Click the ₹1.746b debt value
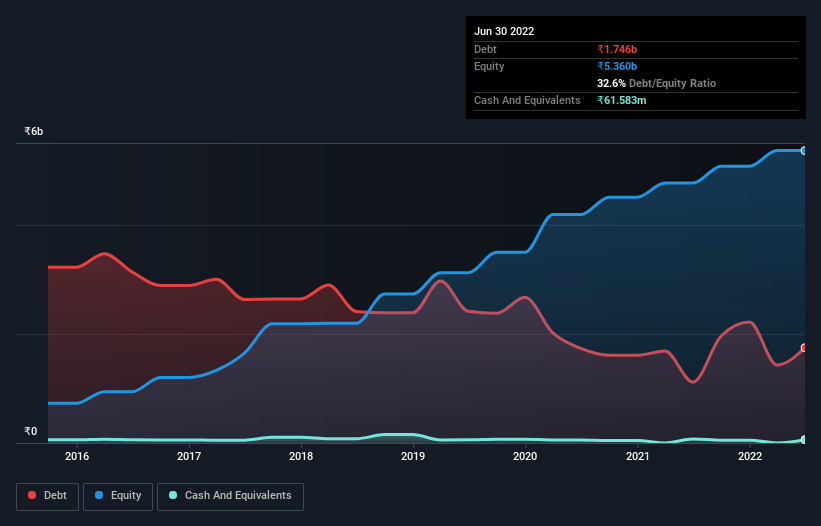The height and width of the screenshot is (526, 821). (x=617, y=49)
